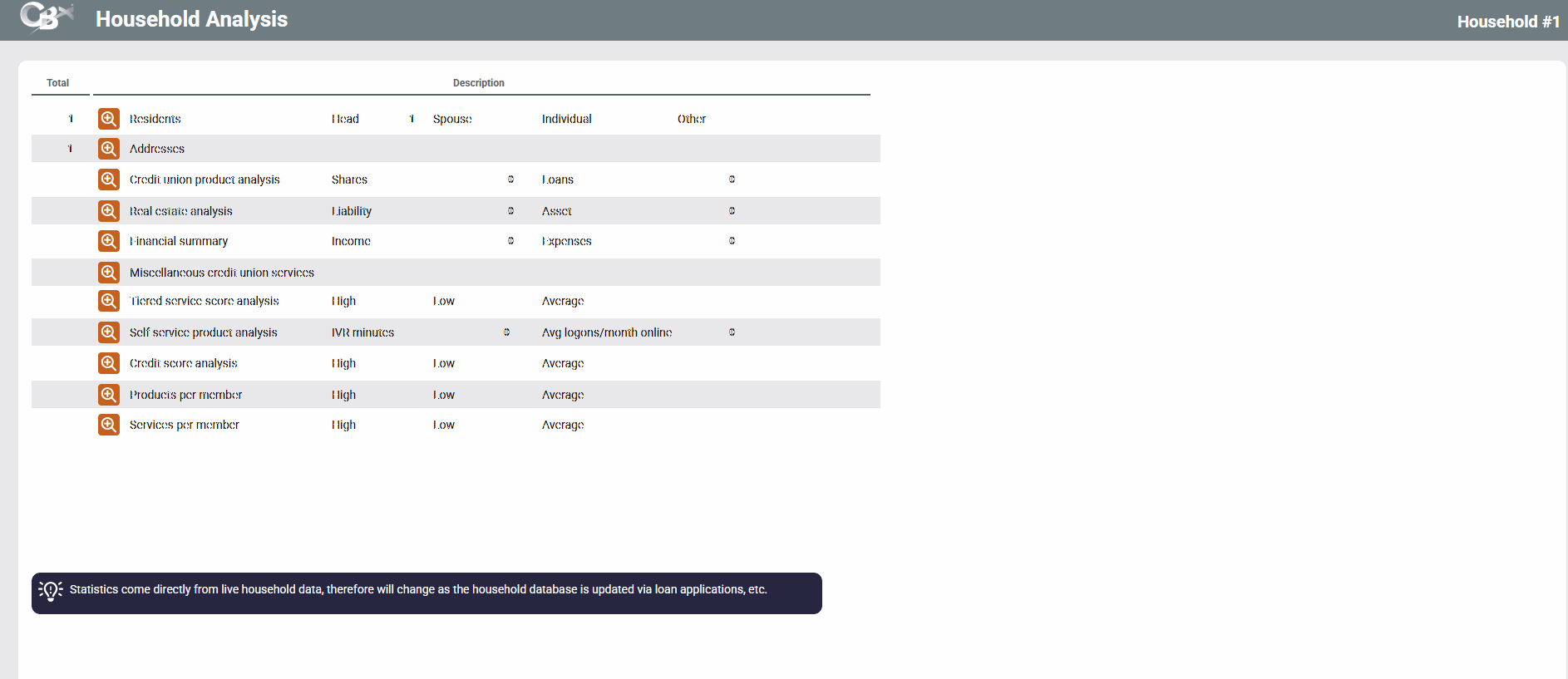Screen dimensions: 1568x679
Task: Open the Financial summary magnifier icon
Action: (x=109, y=241)
